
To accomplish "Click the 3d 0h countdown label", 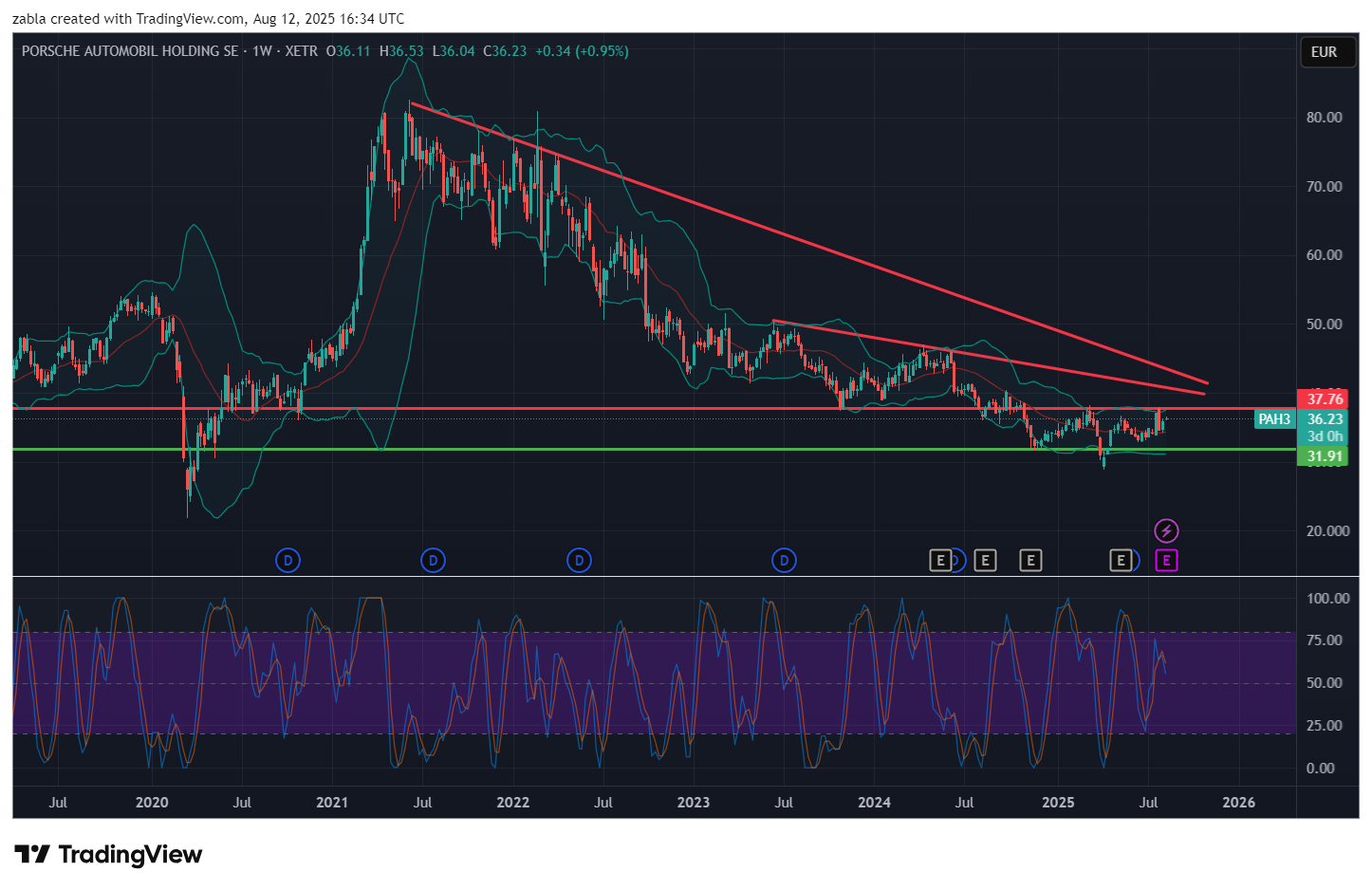I will click(x=1323, y=436).
